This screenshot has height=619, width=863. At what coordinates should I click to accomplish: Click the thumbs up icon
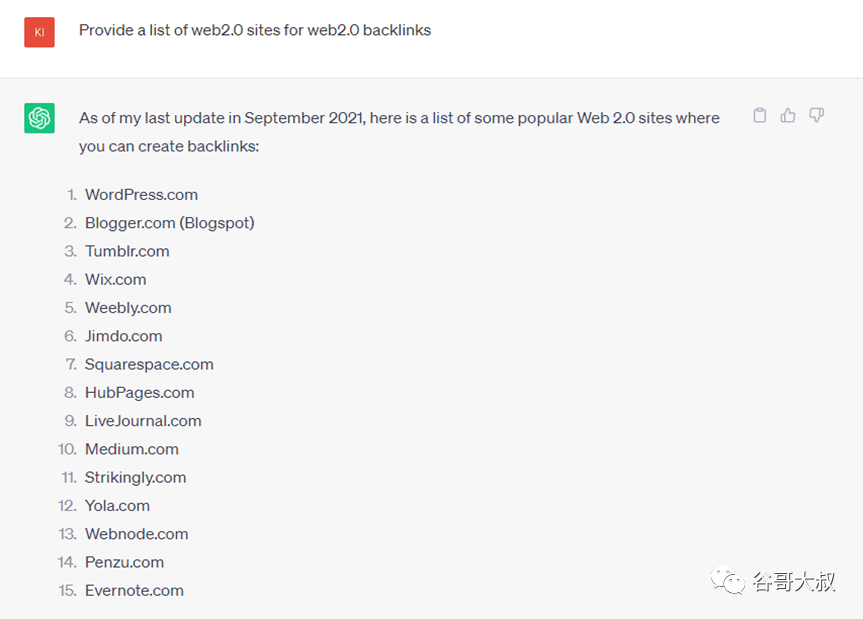click(x=788, y=116)
